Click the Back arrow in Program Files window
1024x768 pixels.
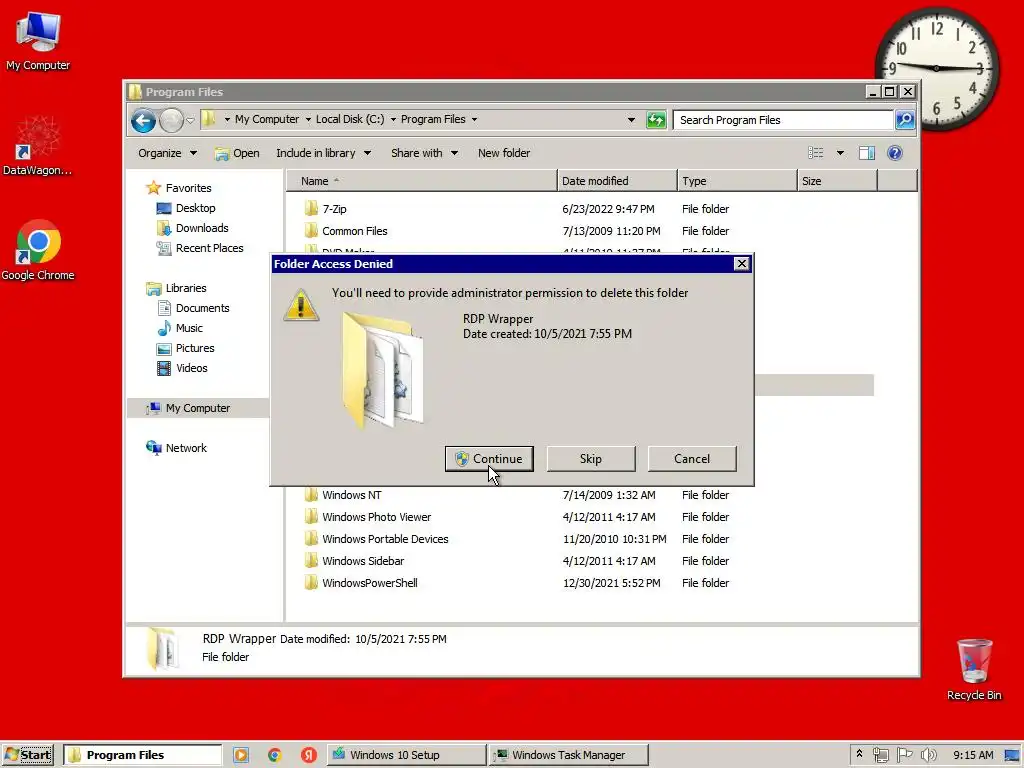click(143, 120)
